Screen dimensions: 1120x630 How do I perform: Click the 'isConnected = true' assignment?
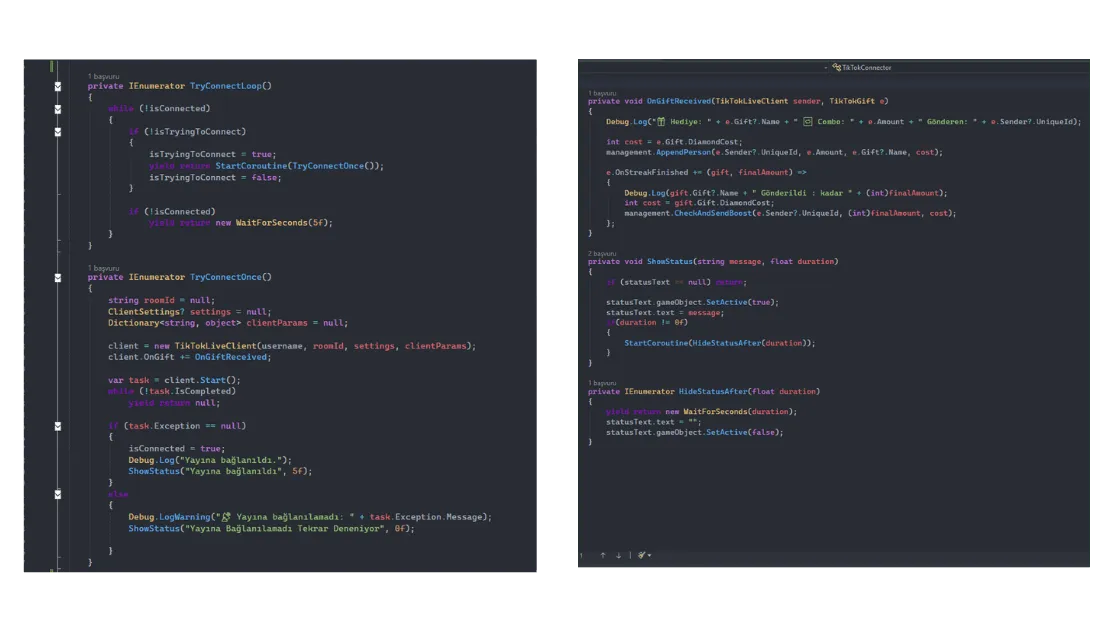click(x=176, y=449)
